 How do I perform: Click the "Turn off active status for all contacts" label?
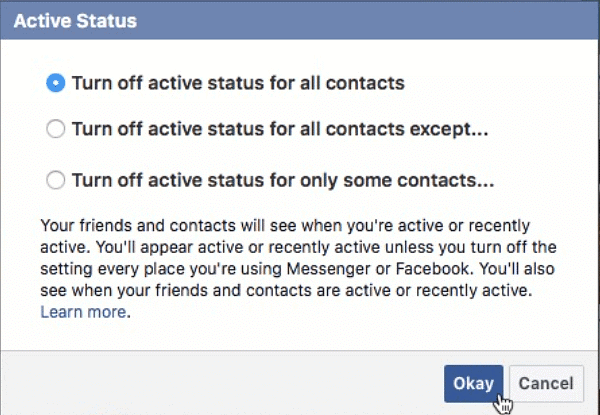tap(238, 84)
